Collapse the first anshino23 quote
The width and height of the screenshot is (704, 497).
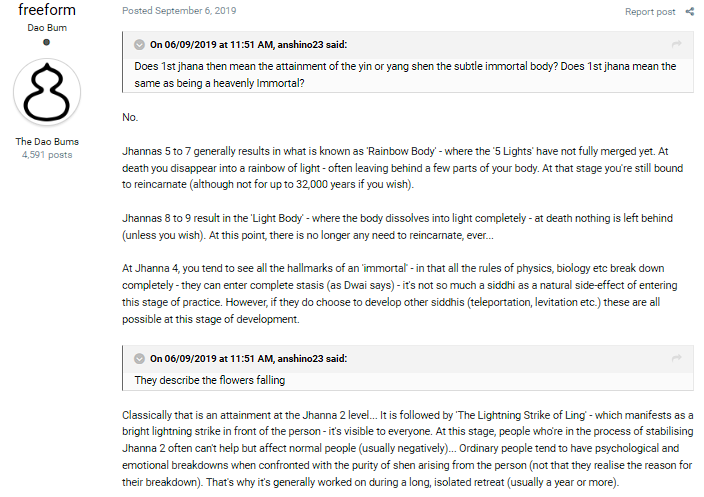tap(140, 45)
